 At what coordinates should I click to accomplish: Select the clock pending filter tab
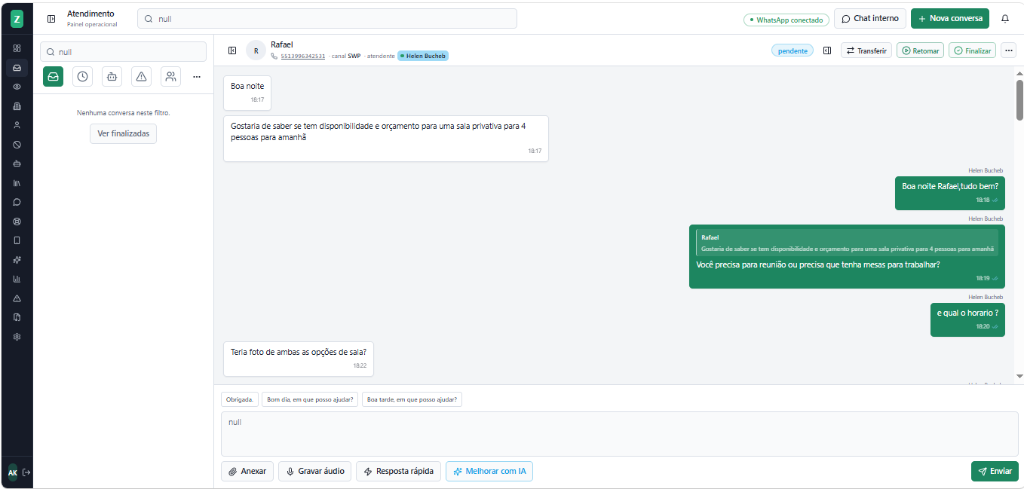pyautogui.click(x=82, y=76)
